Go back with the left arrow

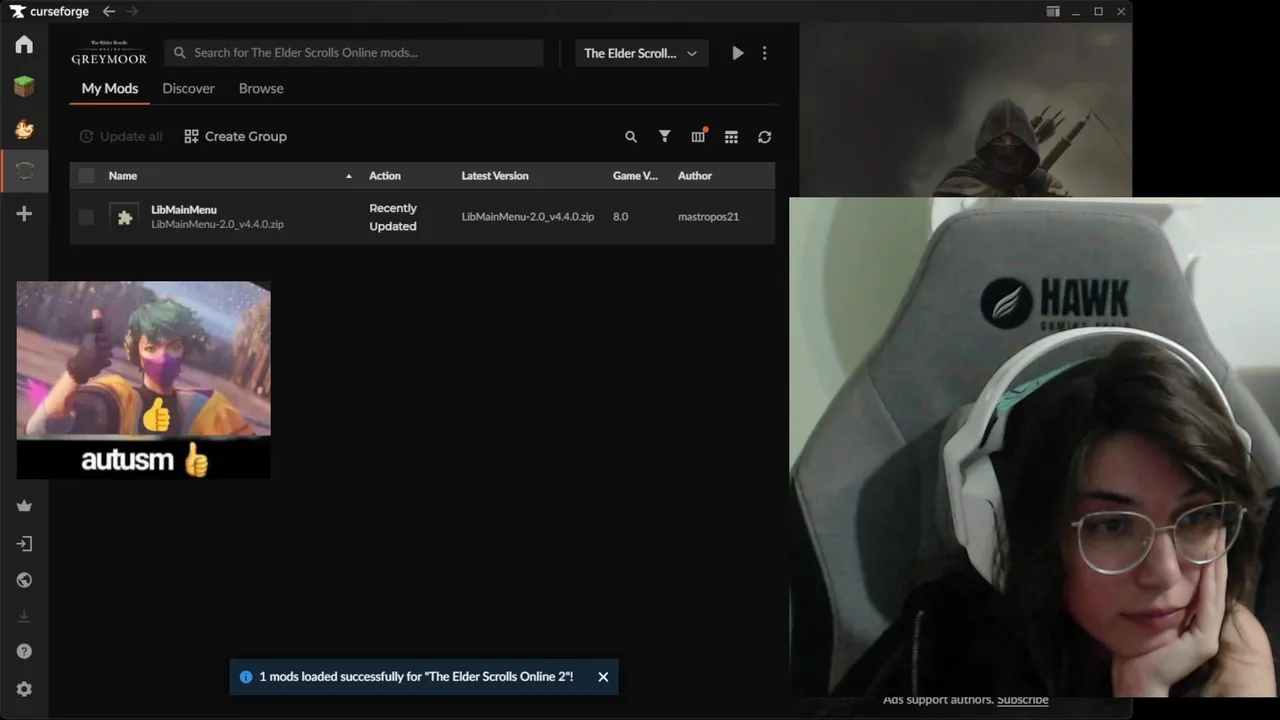tap(109, 12)
